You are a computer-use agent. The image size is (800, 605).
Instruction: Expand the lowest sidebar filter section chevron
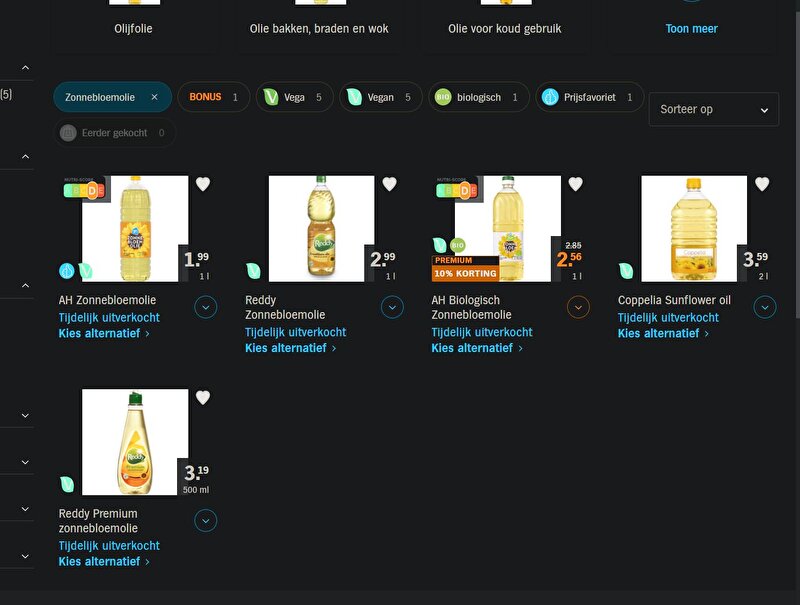tap(25, 556)
